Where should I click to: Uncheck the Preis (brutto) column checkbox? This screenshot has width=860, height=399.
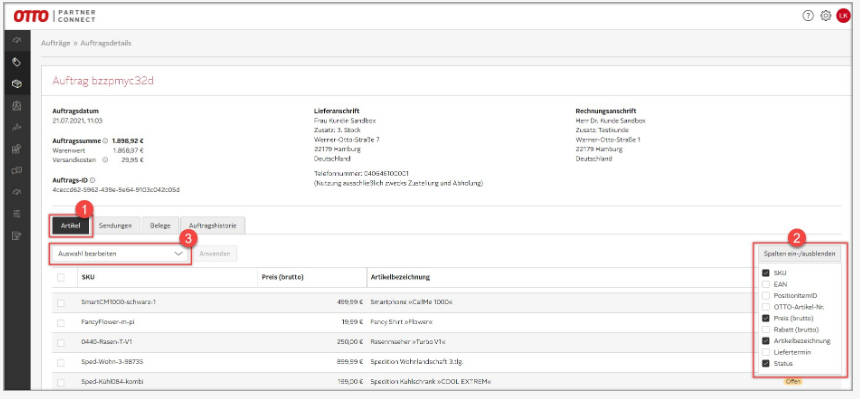click(766, 318)
